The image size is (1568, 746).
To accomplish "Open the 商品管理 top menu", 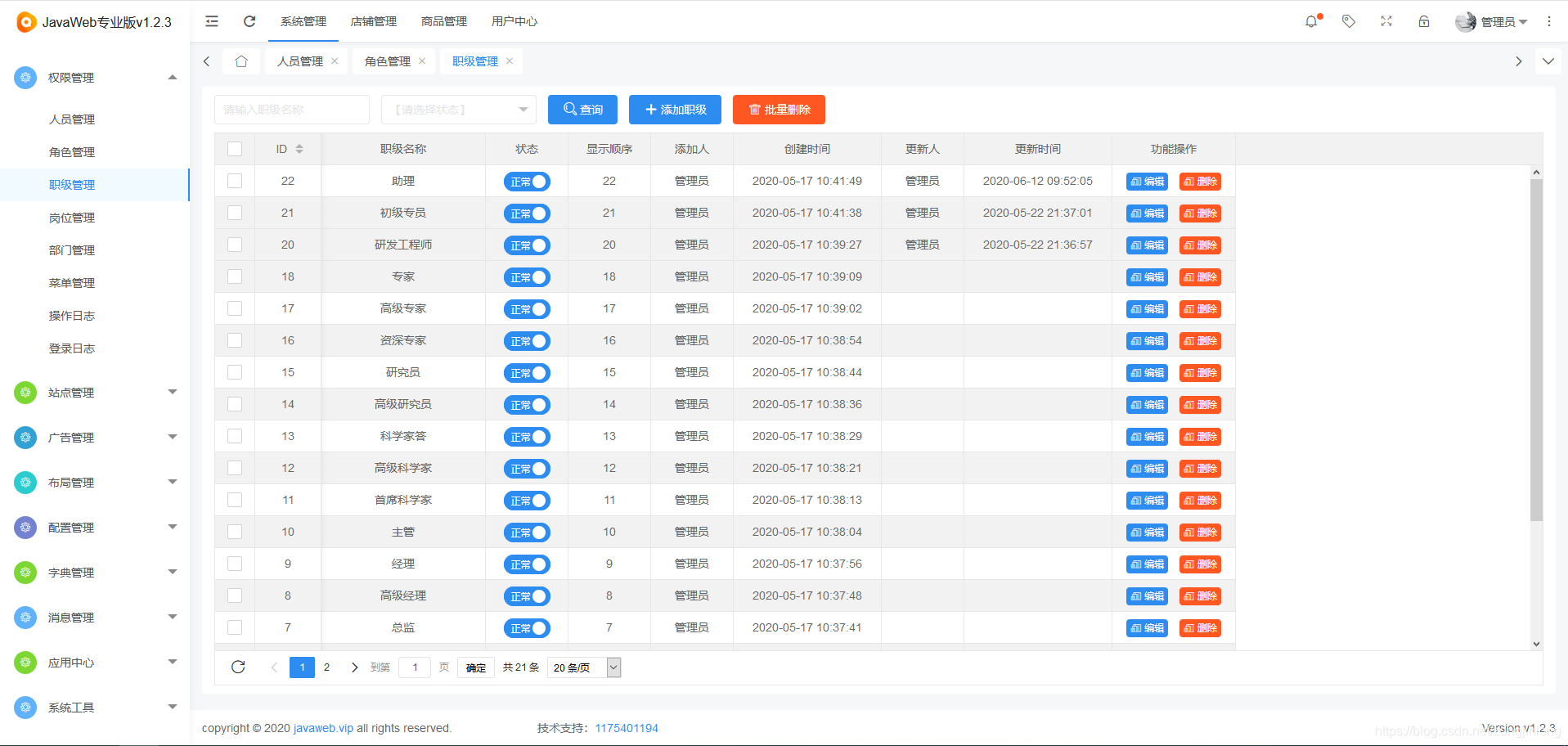I will (444, 21).
